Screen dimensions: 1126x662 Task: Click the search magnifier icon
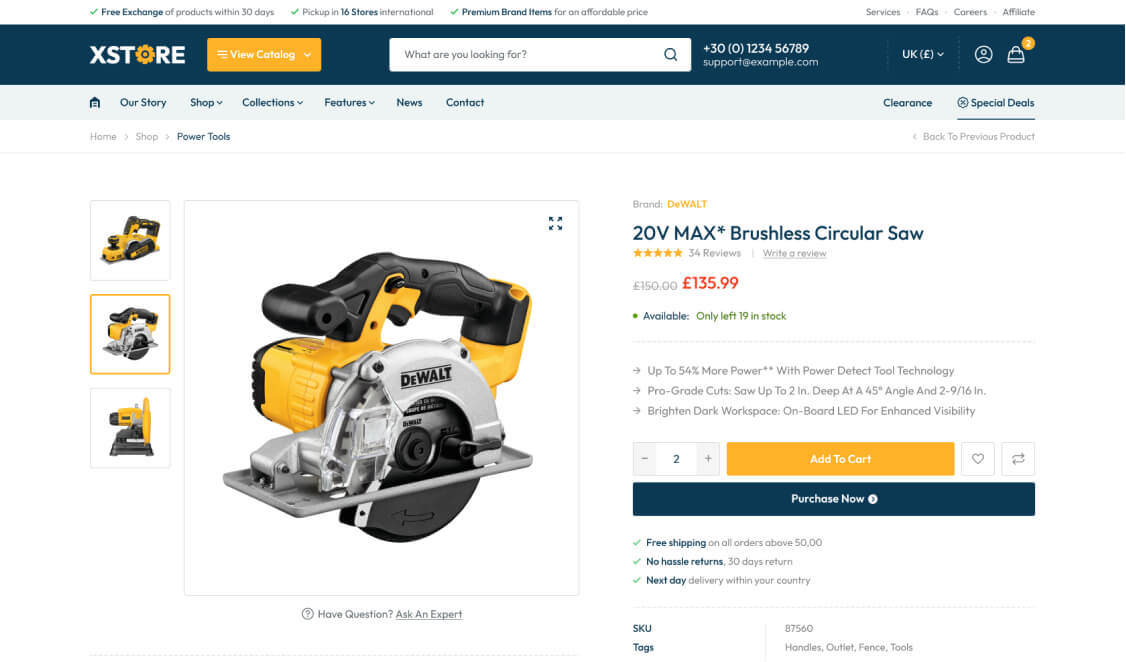click(x=670, y=55)
